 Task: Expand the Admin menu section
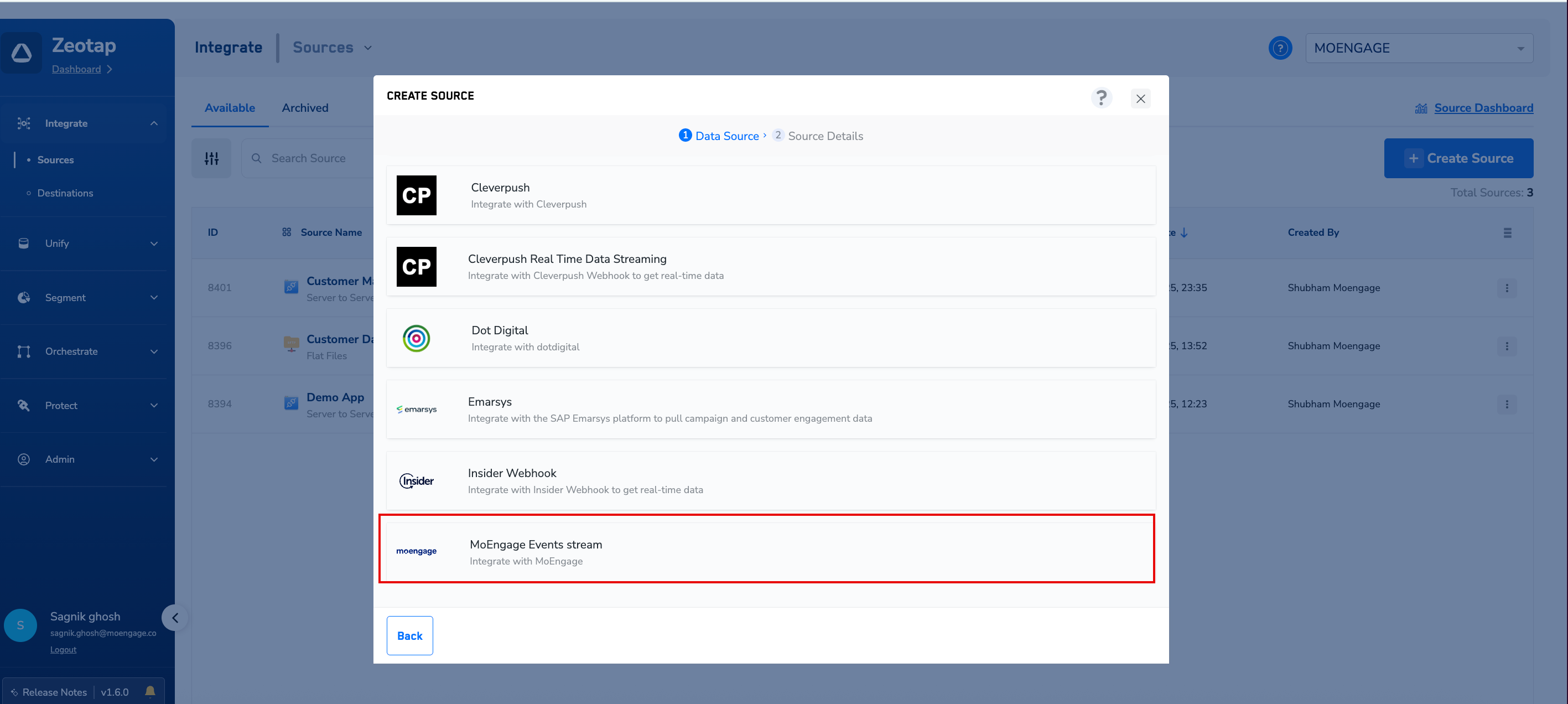point(154,460)
